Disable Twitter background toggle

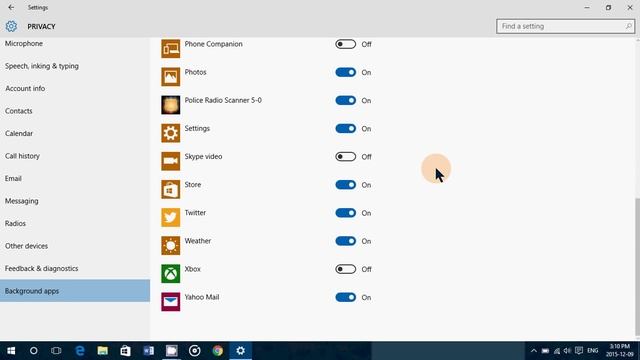345,213
